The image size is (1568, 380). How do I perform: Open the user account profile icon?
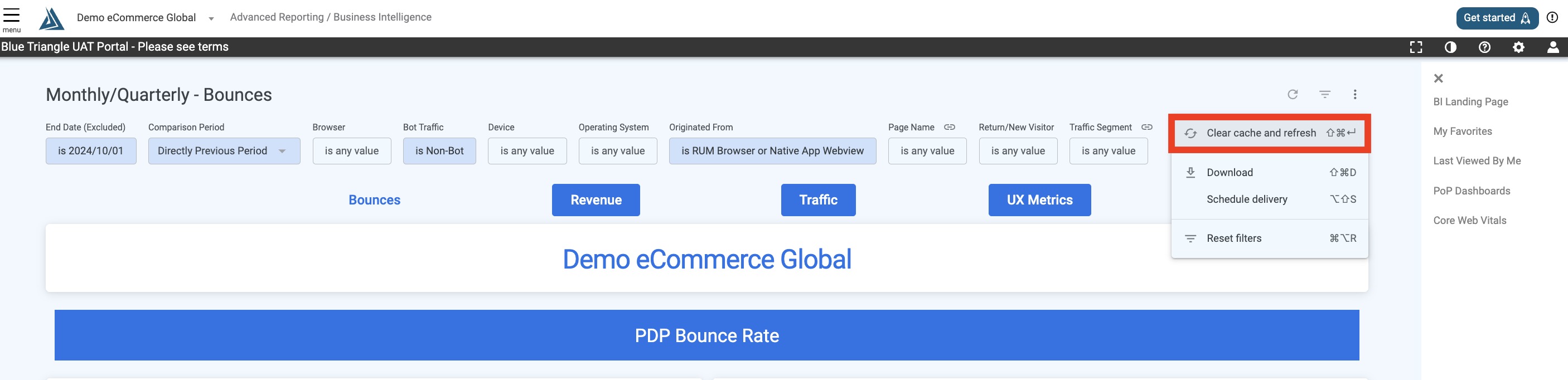coord(1553,47)
